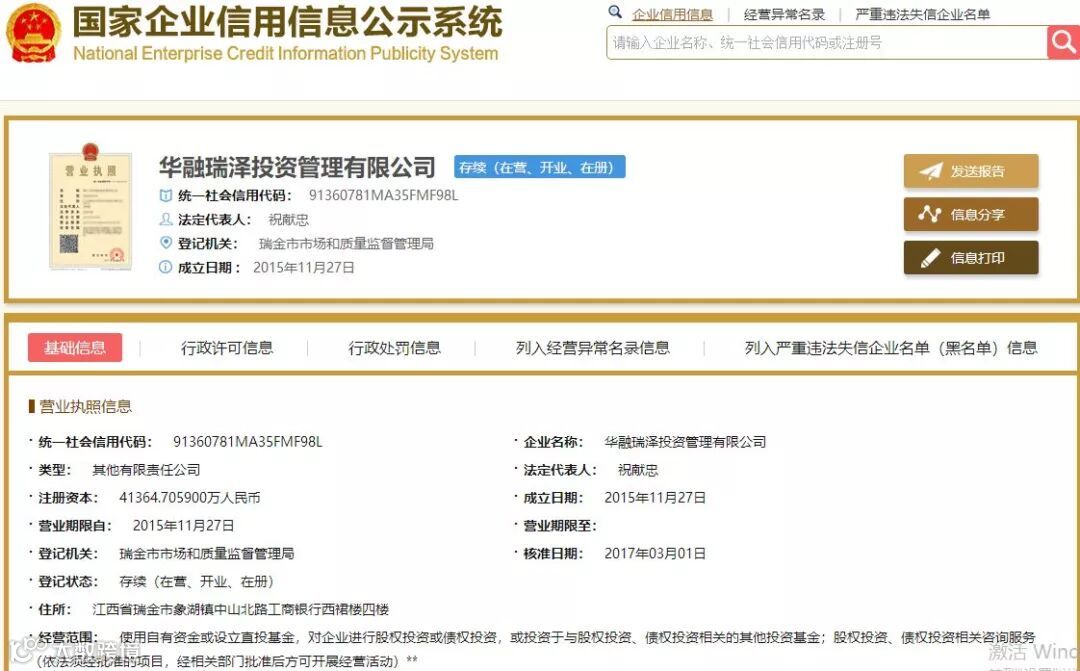
Task: Click the 登记状态 value 存续（在营、开业、在册）
Action: [196, 582]
